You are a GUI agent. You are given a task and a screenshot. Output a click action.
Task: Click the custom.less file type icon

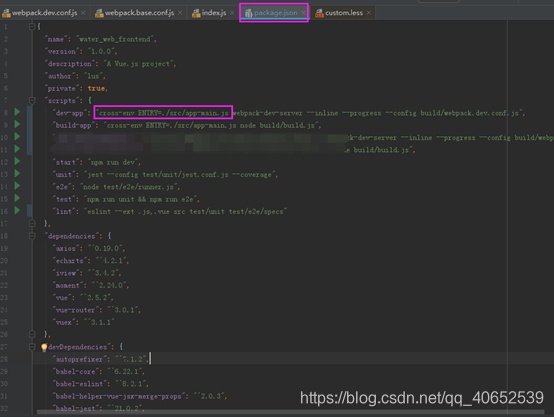[319, 13]
